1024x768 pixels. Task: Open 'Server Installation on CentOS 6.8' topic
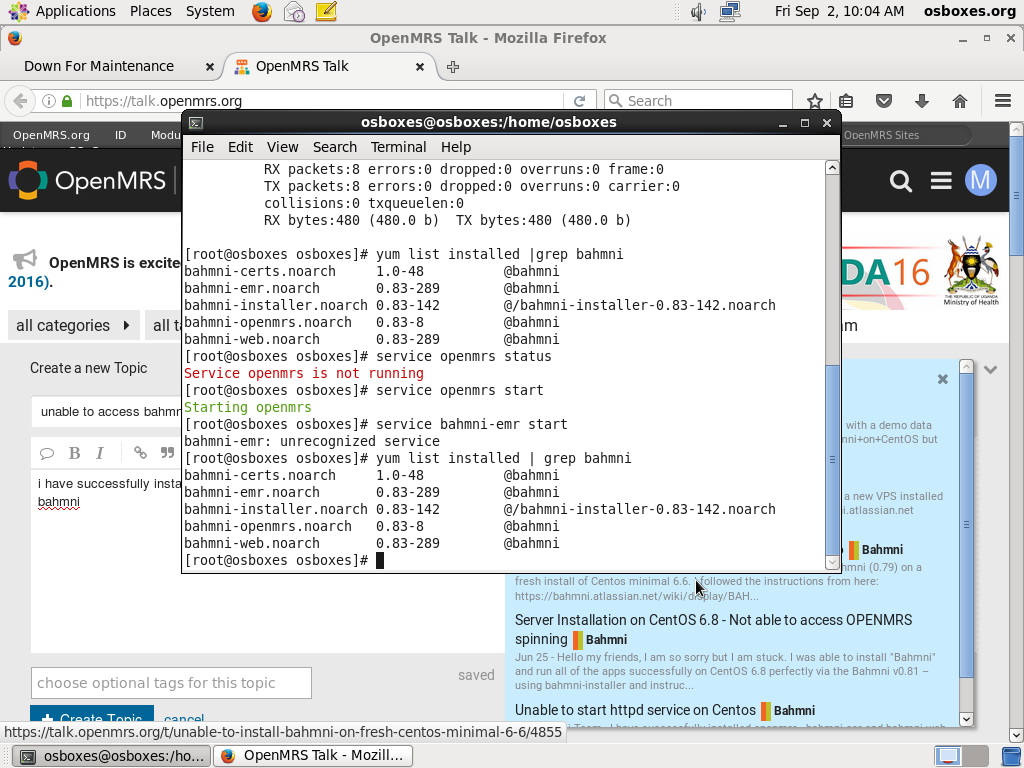pyautogui.click(x=713, y=630)
